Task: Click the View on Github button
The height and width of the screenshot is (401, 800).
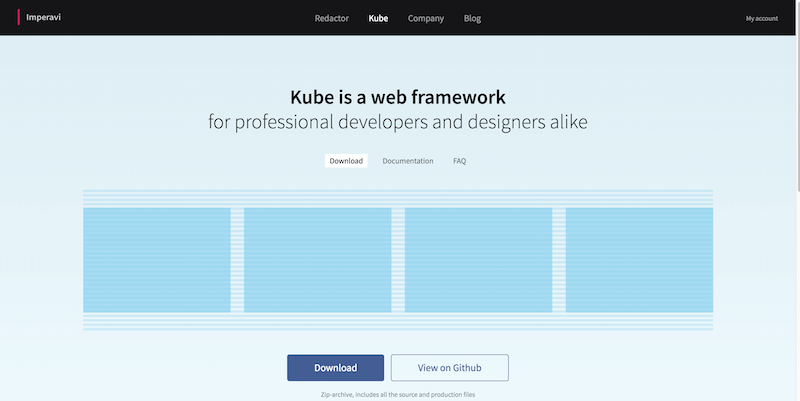Action: coord(449,367)
